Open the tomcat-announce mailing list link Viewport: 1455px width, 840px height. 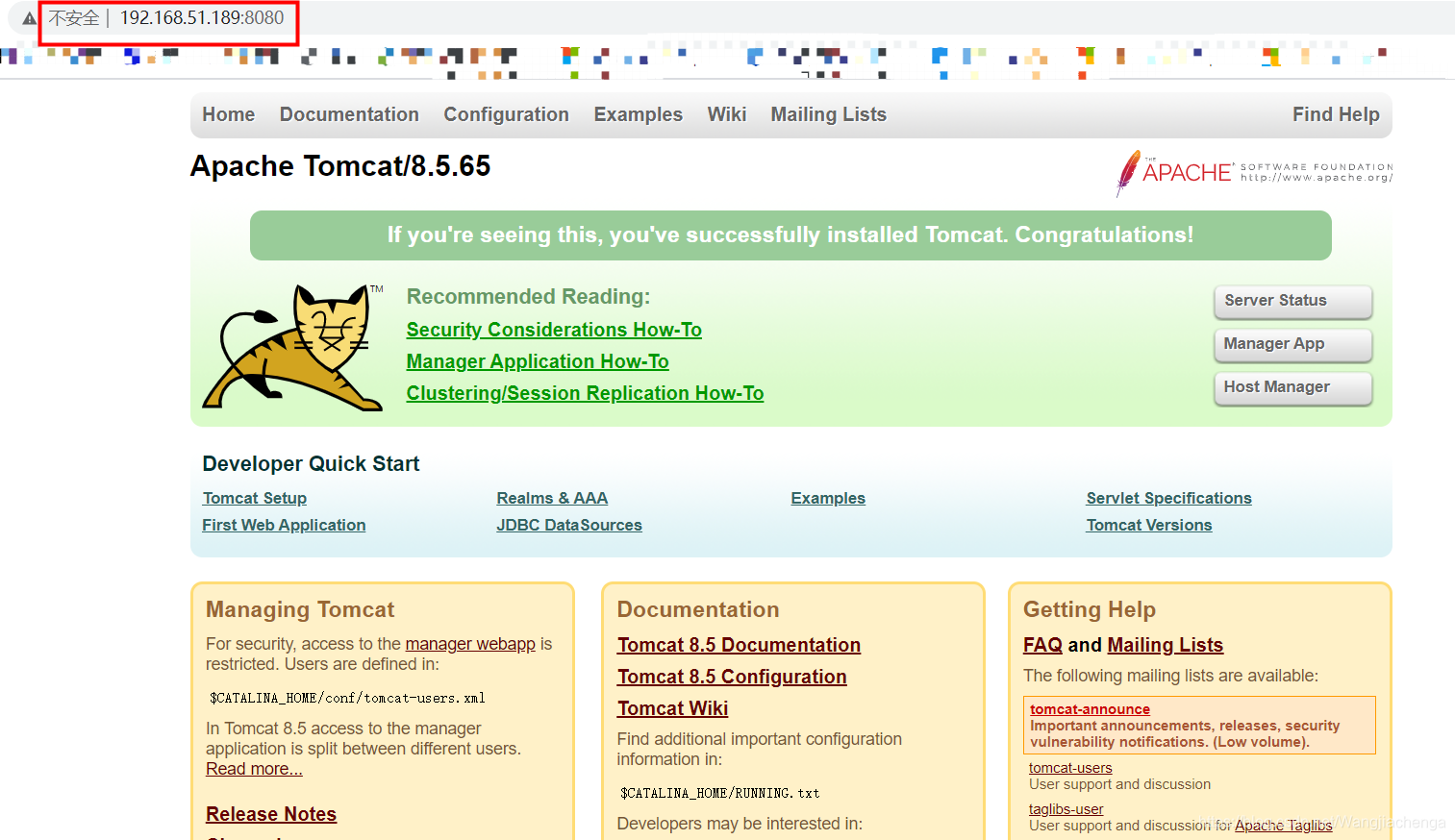1090,709
